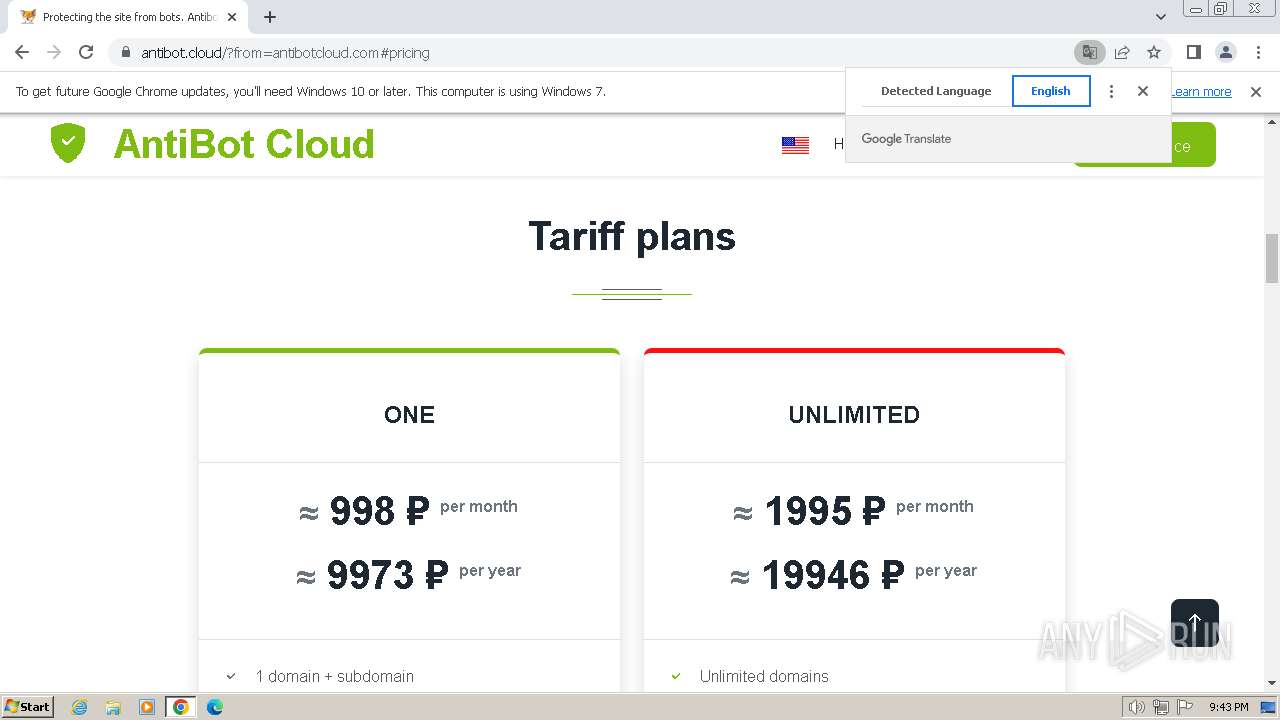The image size is (1280, 720).
Task: Click the Tariff plans heading
Action: pyautogui.click(x=632, y=237)
